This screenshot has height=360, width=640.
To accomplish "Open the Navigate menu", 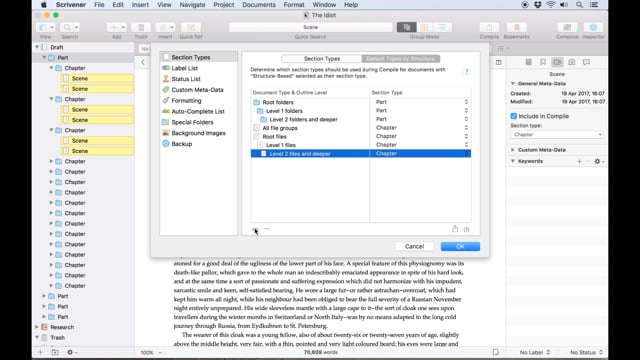I will click(x=192, y=5).
